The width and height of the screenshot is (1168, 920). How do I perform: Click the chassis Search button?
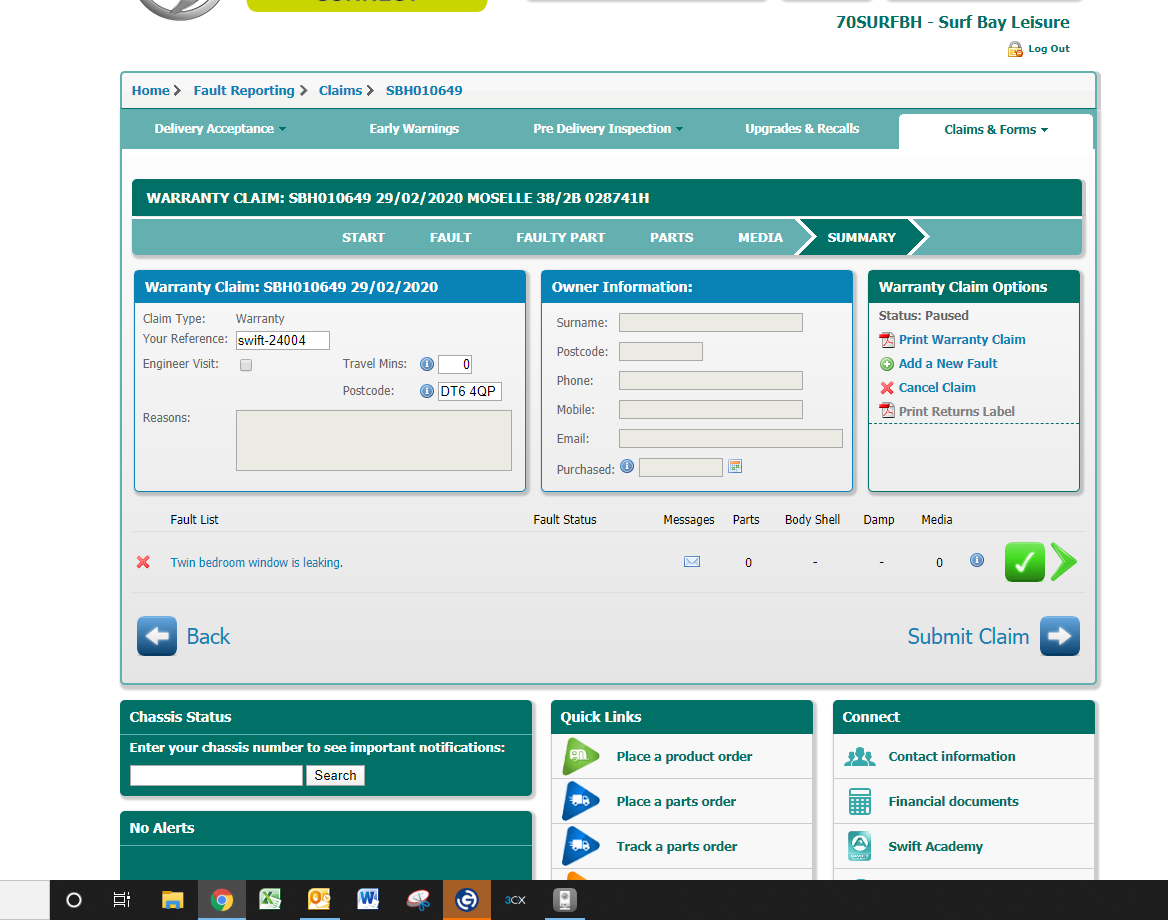(x=335, y=775)
